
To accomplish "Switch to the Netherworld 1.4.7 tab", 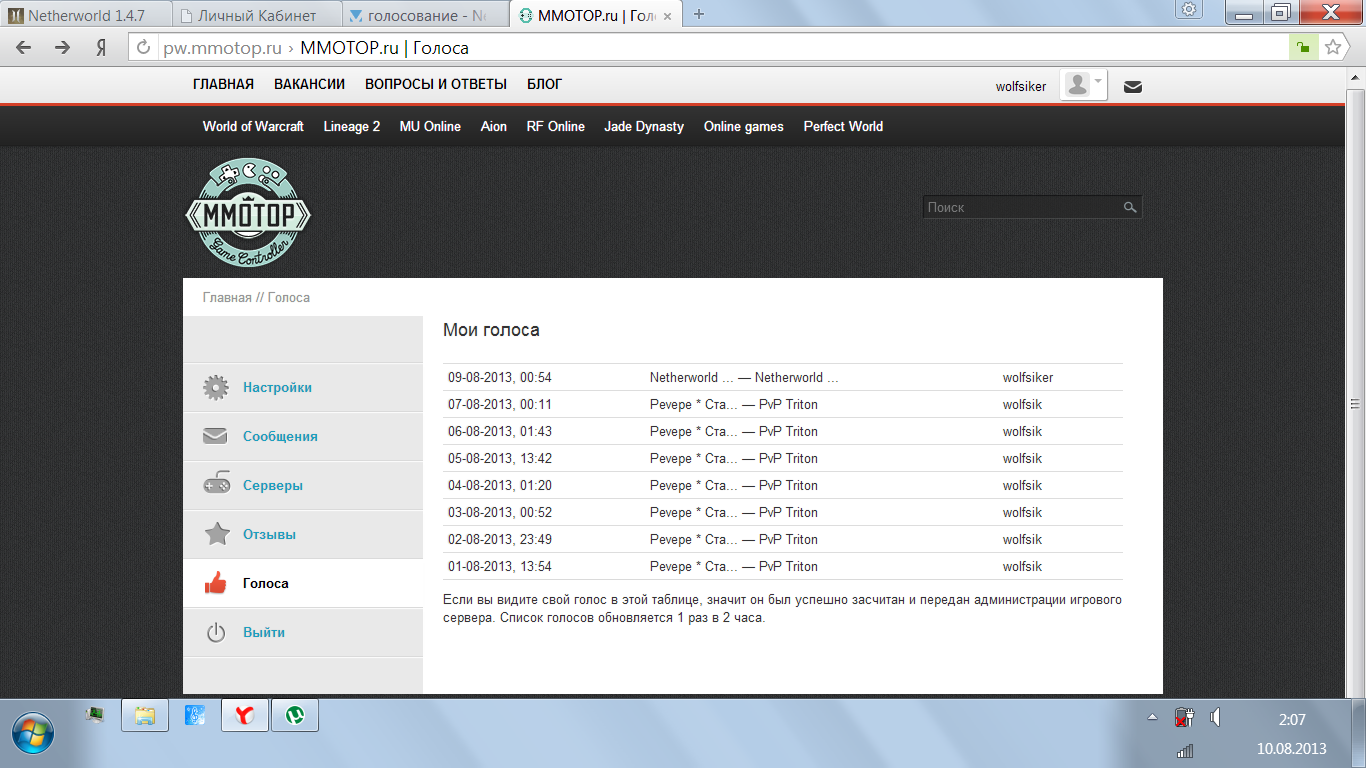I will (86, 15).
